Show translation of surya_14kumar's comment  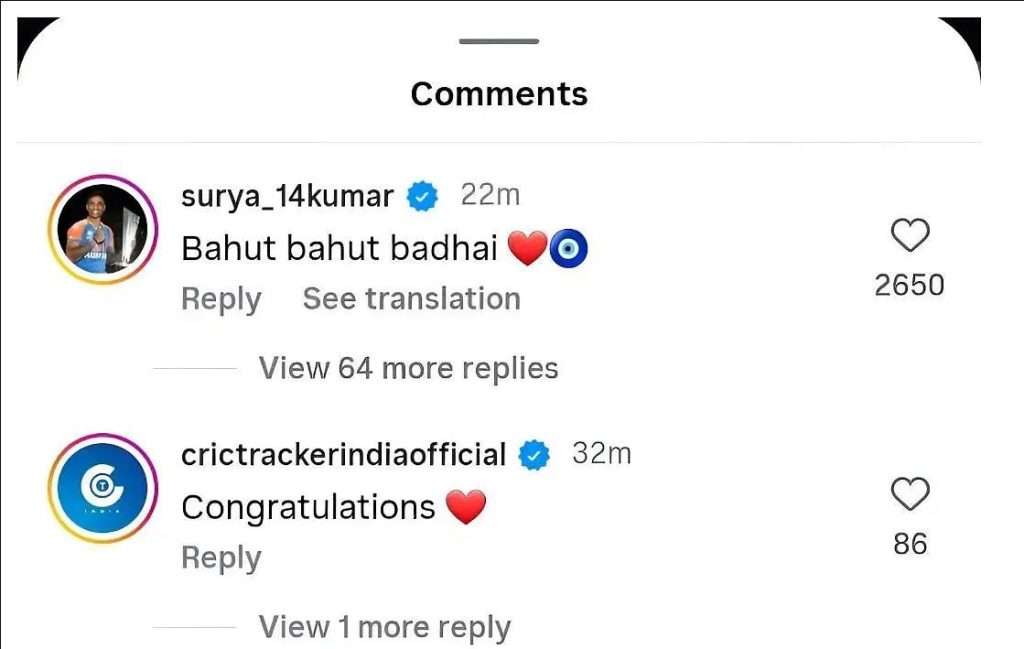click(411, 299)
